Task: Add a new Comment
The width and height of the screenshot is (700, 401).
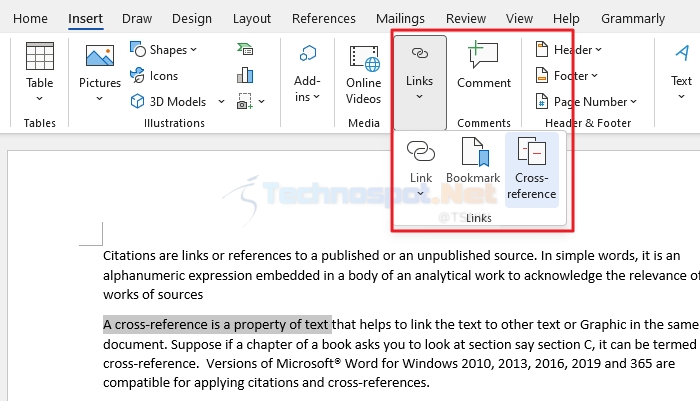Action: click(483, 65)
